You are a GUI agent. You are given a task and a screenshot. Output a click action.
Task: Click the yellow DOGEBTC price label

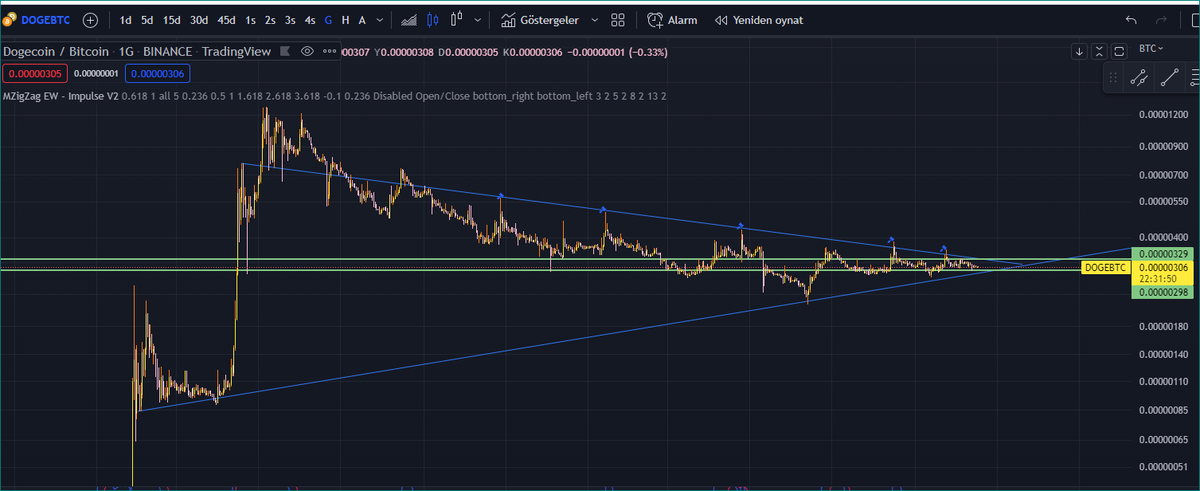pyautogui.click(x=1106, y=268)
